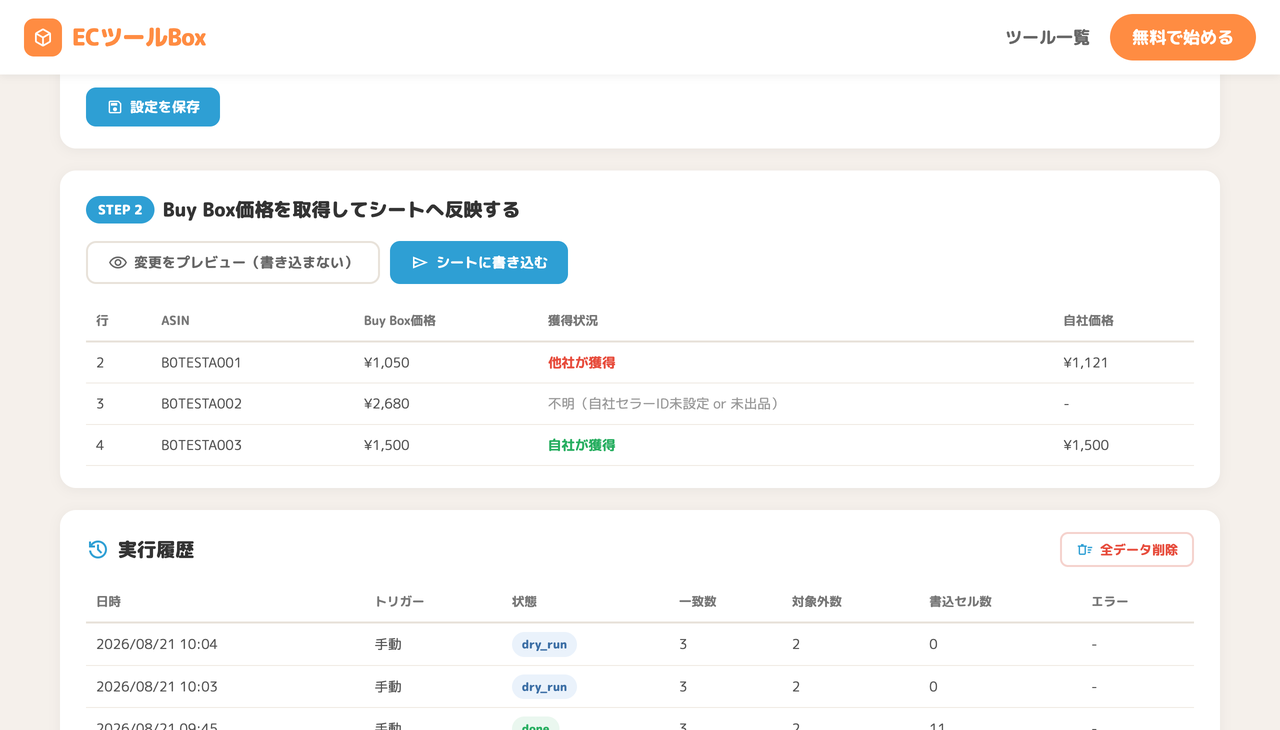
Task: Click the トリガー column header
Action: click(399, 602)
